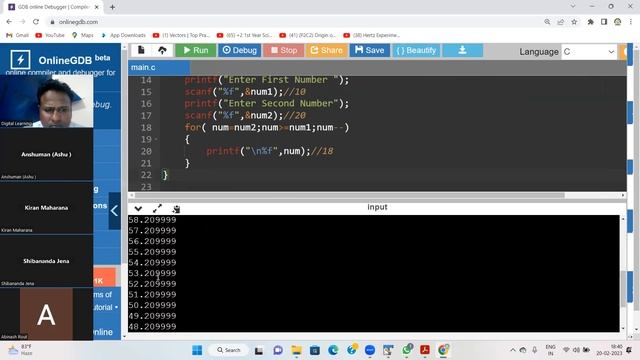Collapse the left sidebar arrow
Image resolution: width=640 pixels, height=360 pixels.
pyautogui.click(x=115, y=211)
